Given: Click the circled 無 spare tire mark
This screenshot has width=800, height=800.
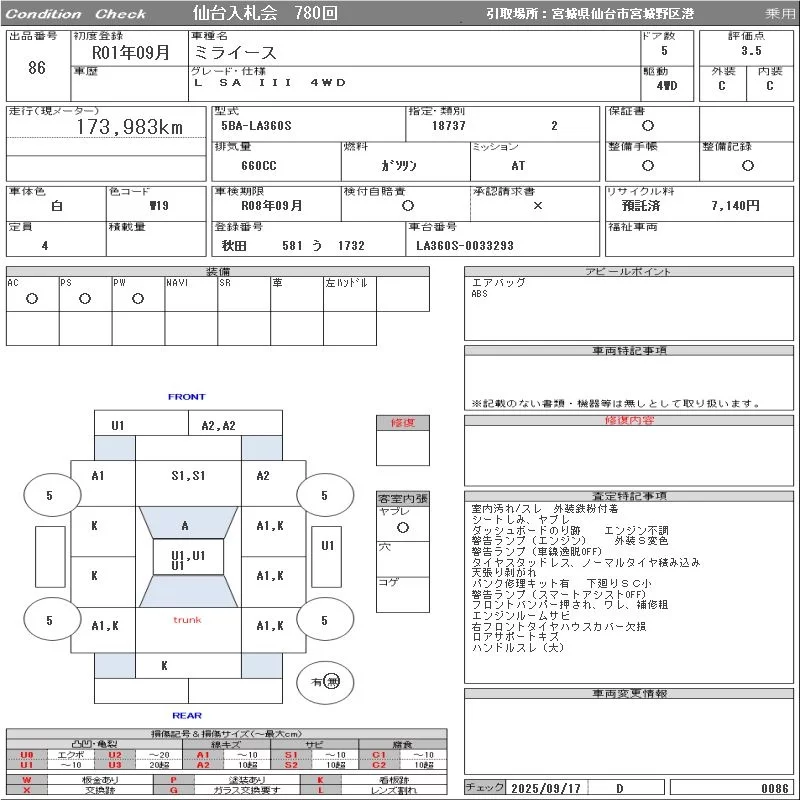Looking at the screenshot, I should [332, 681].
